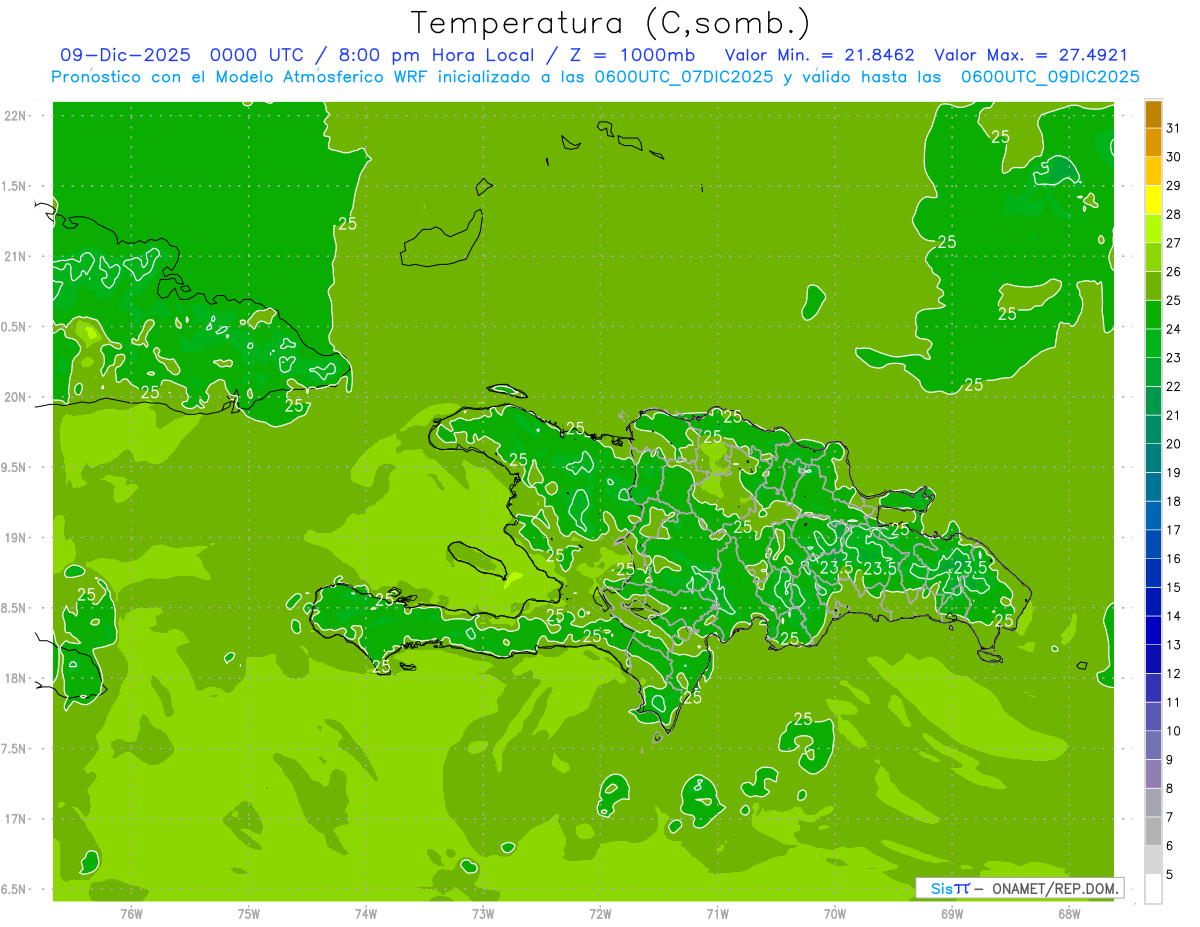Click the "68W" longitude axis label
Image resolution: width=1200 pixels, height=927 pixels.
[1069, 914]
